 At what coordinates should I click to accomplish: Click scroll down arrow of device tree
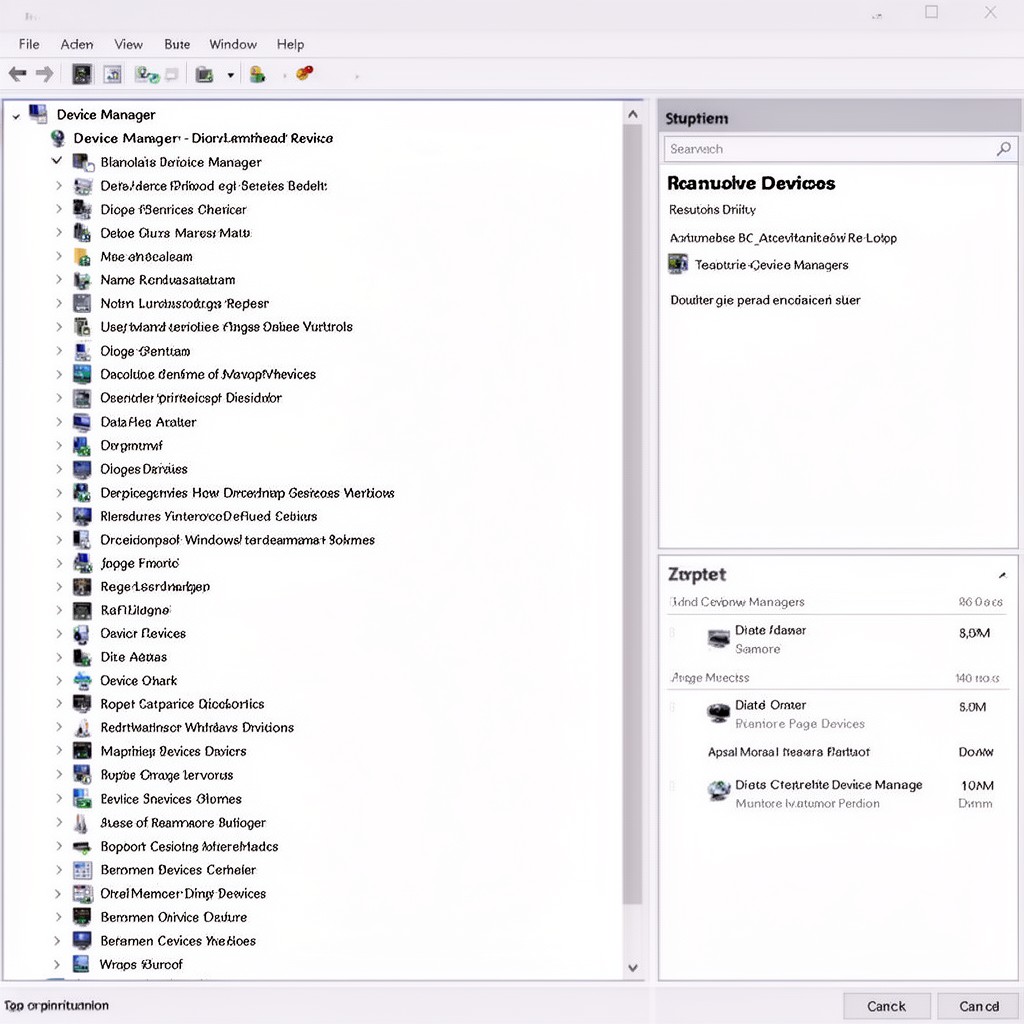(632, 967)
